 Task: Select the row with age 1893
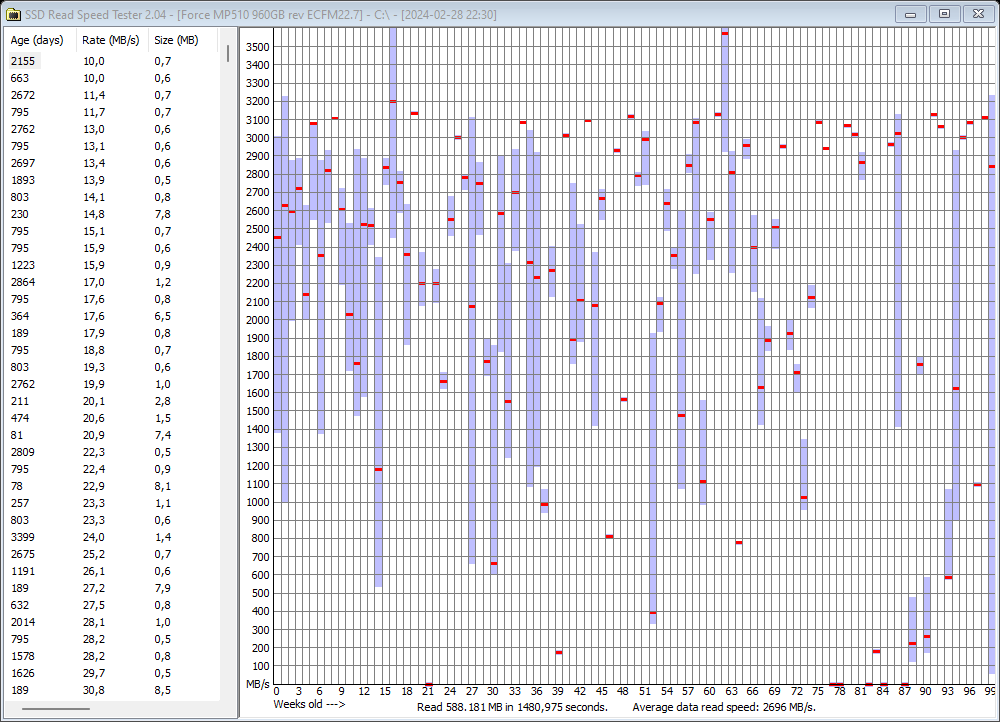coord(112,180)
